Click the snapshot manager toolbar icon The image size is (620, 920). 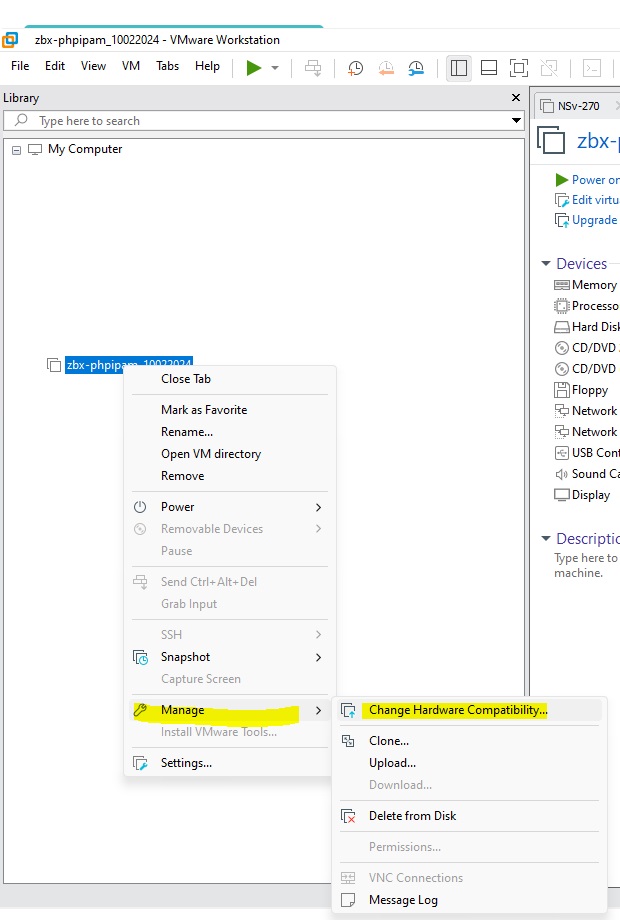[x=416, y=68]
